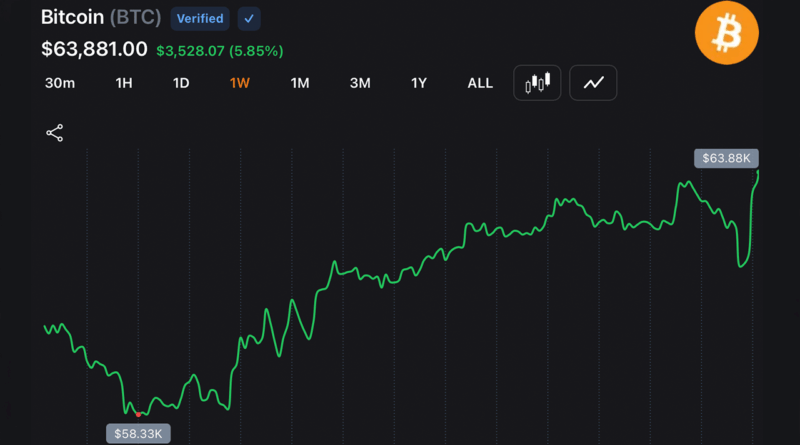Image resolution: width=800 pixels, height=445 pixels.
Task: Click the $63,881.00 current price
Action: point(94,49)
